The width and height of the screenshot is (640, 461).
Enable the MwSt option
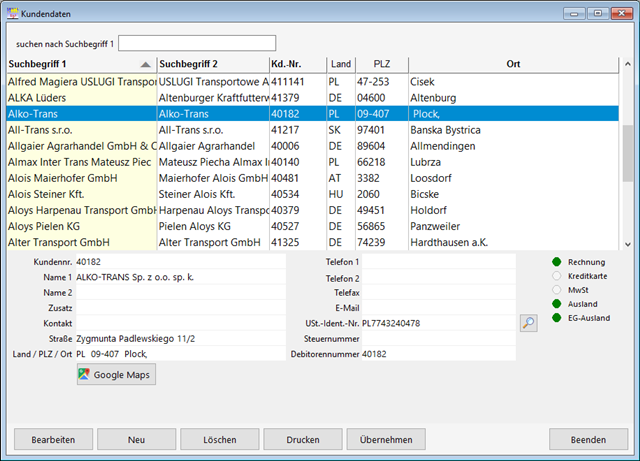[556, 290]
